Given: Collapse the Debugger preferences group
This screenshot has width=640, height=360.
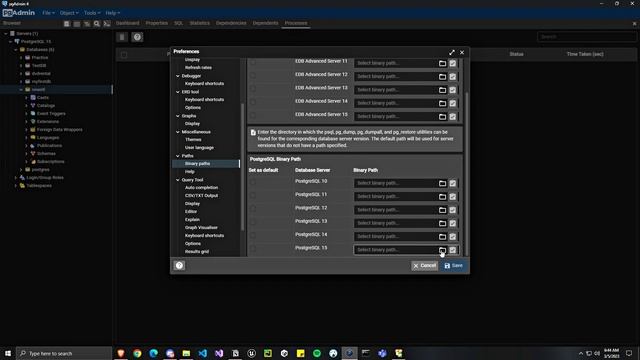Looking at the screenshot, I should (x=178, y=76).
